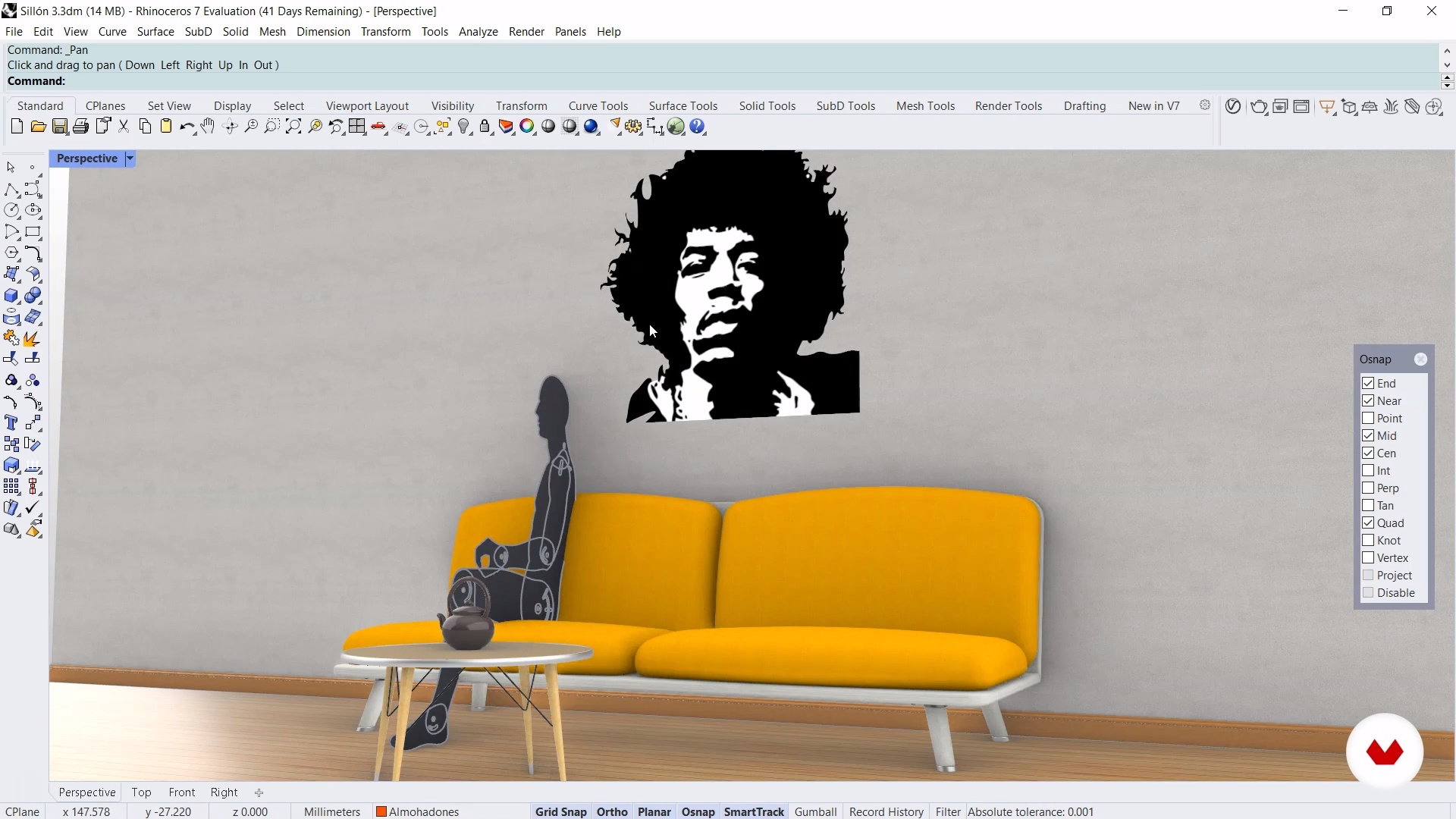Click the light bulb Hide icon

coord(464,127)
